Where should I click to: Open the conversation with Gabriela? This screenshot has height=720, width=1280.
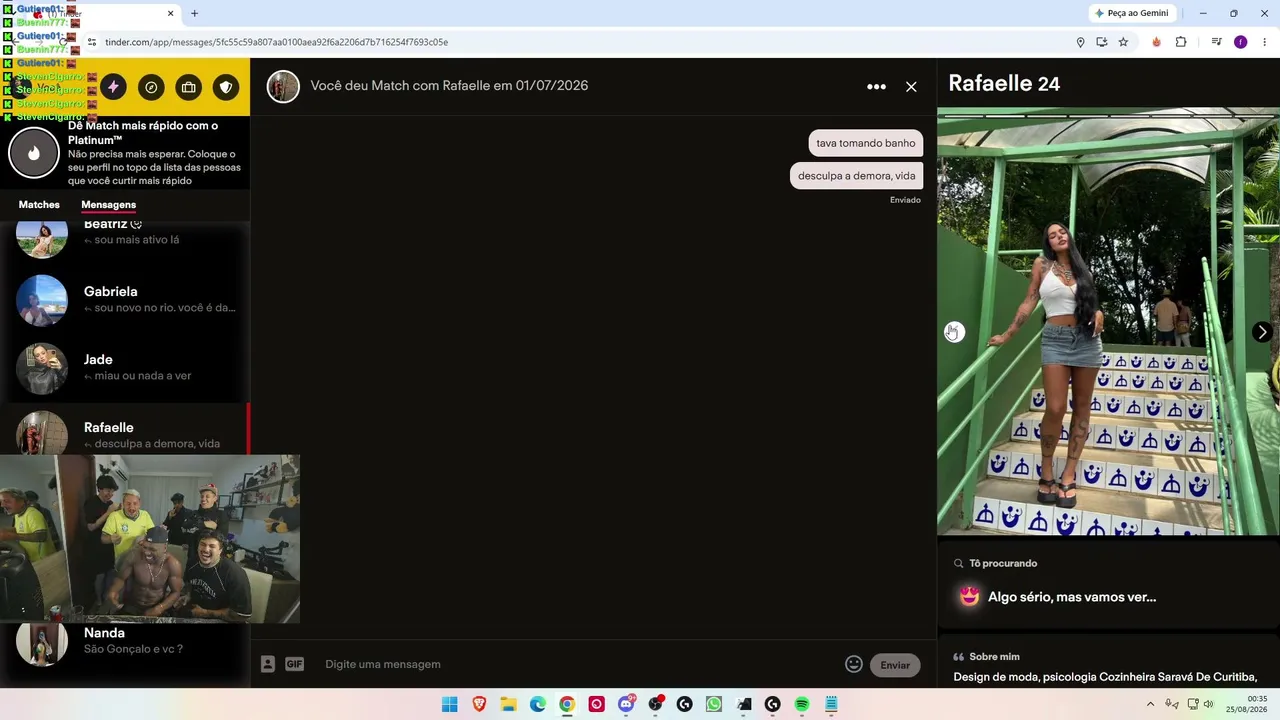point(125,299)
